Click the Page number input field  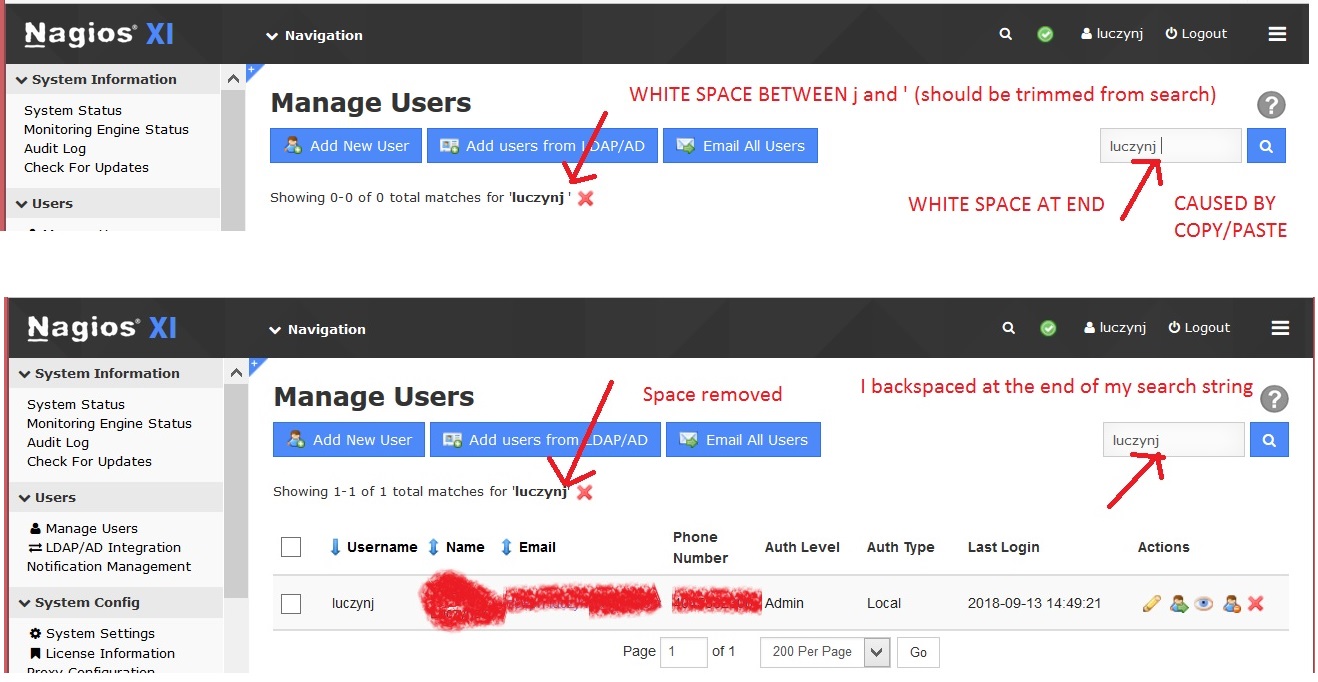(684, 652)
